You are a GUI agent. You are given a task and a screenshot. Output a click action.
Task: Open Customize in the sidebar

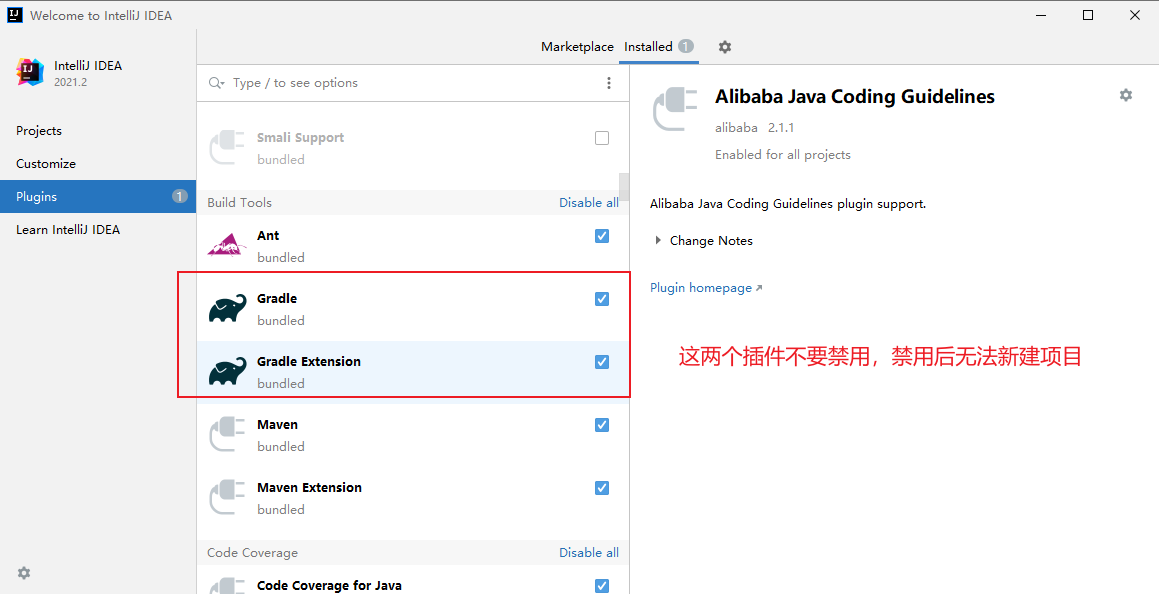click(98, 164)
